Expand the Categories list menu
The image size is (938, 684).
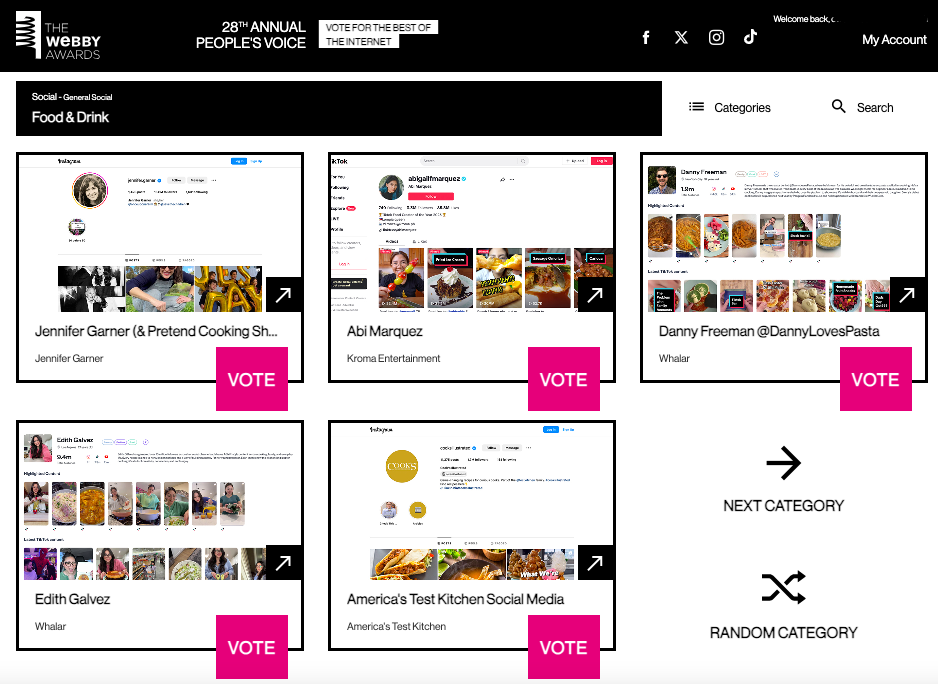730,108
